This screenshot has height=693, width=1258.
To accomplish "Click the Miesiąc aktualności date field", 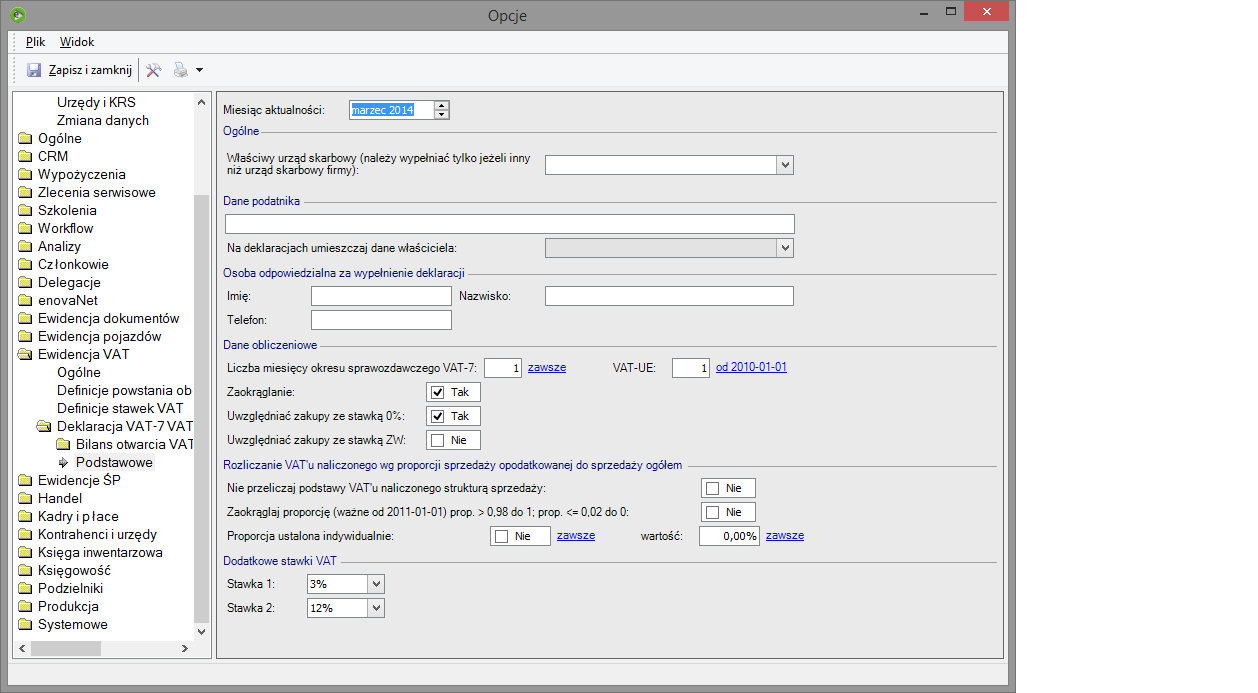I will coord(391,110).
